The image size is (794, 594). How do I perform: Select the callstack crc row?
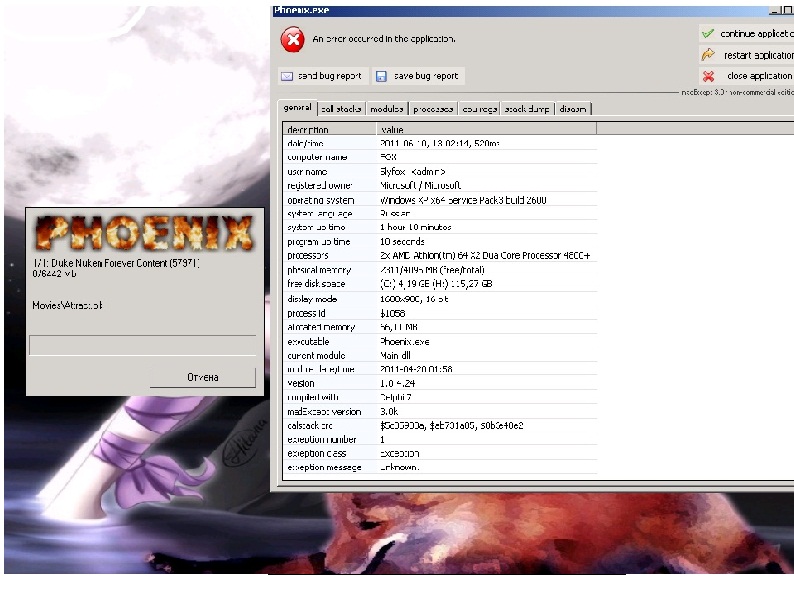[440, 426]
